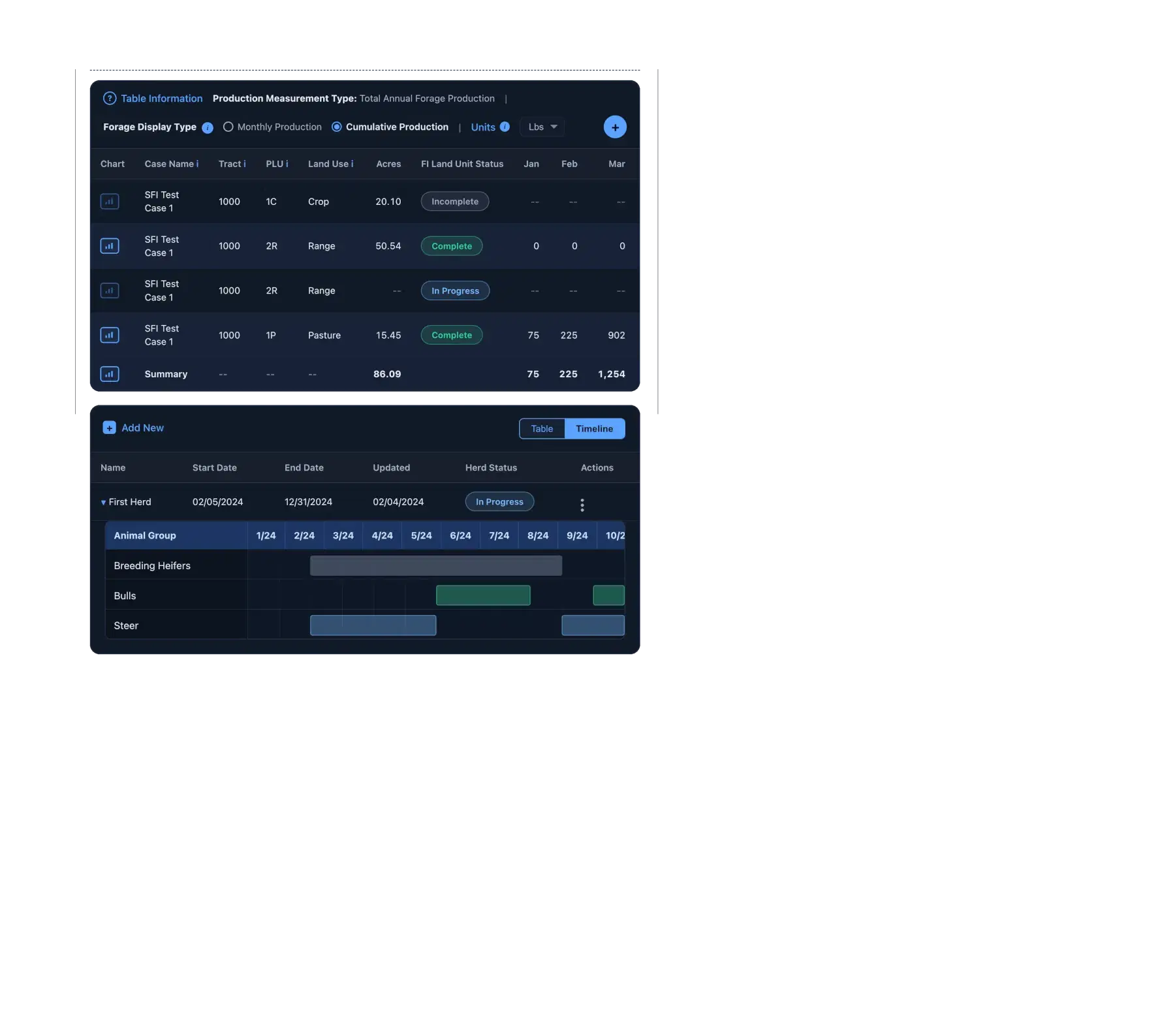Click Complete badge in the 50.54 acres row
Viewport: 1175px width, 1036px height.
pos(452,246)
